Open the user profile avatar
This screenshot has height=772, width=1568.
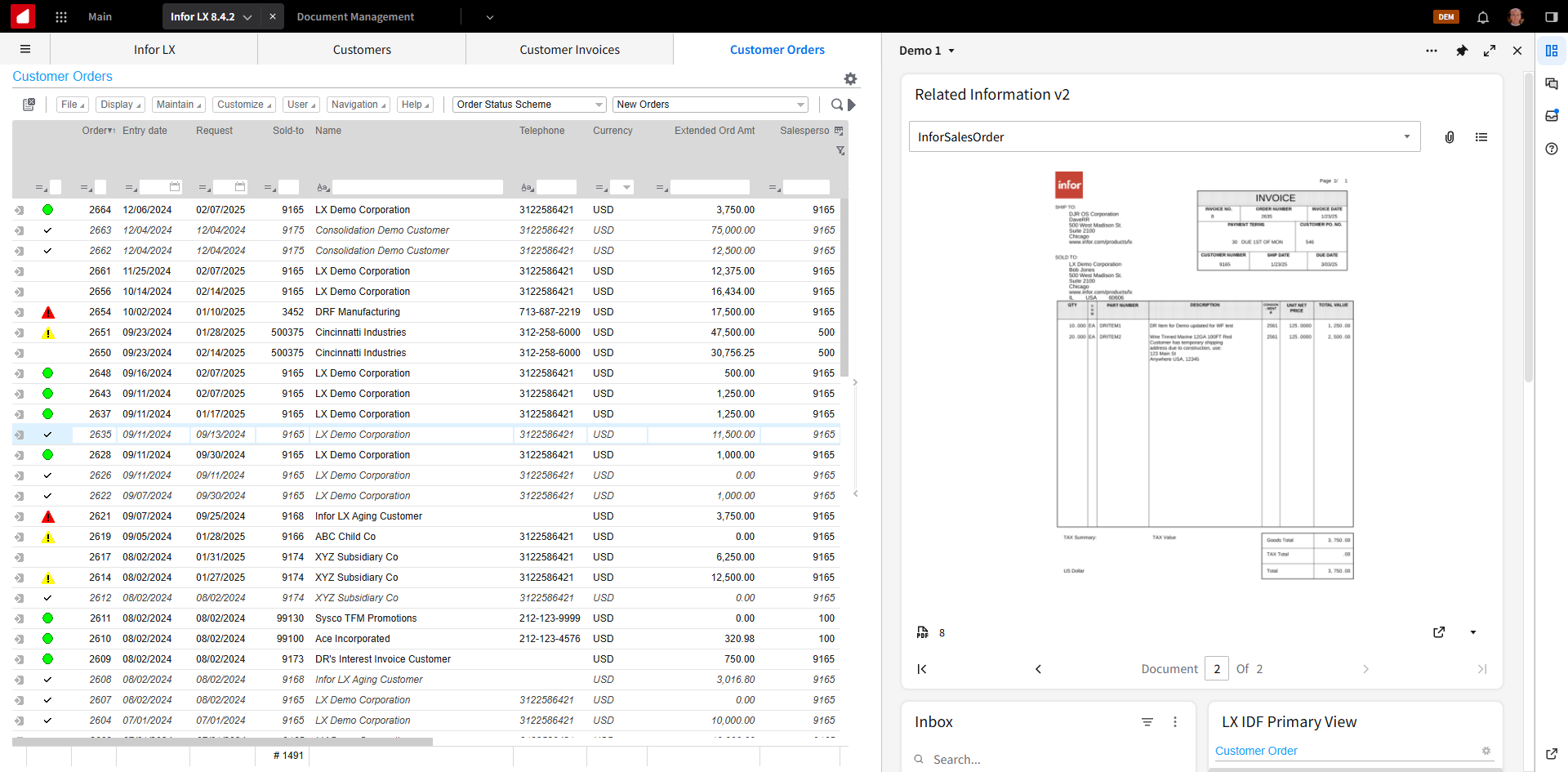(x=1516, y=16)
